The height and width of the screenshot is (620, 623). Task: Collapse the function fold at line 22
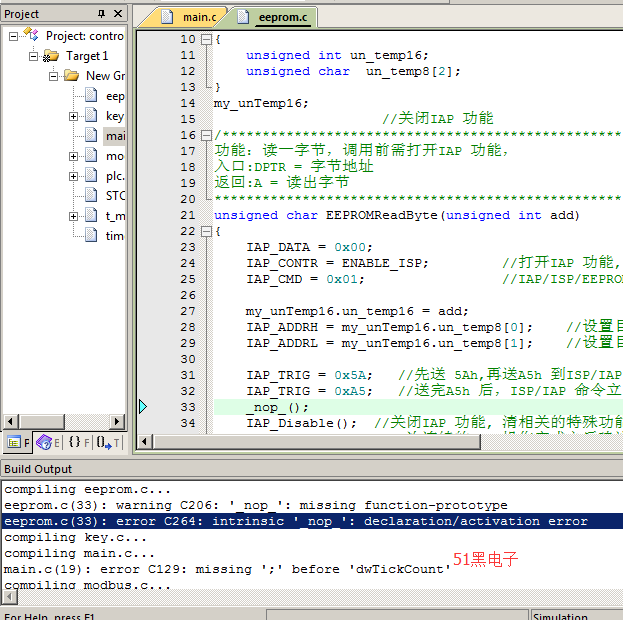(206, 231)
